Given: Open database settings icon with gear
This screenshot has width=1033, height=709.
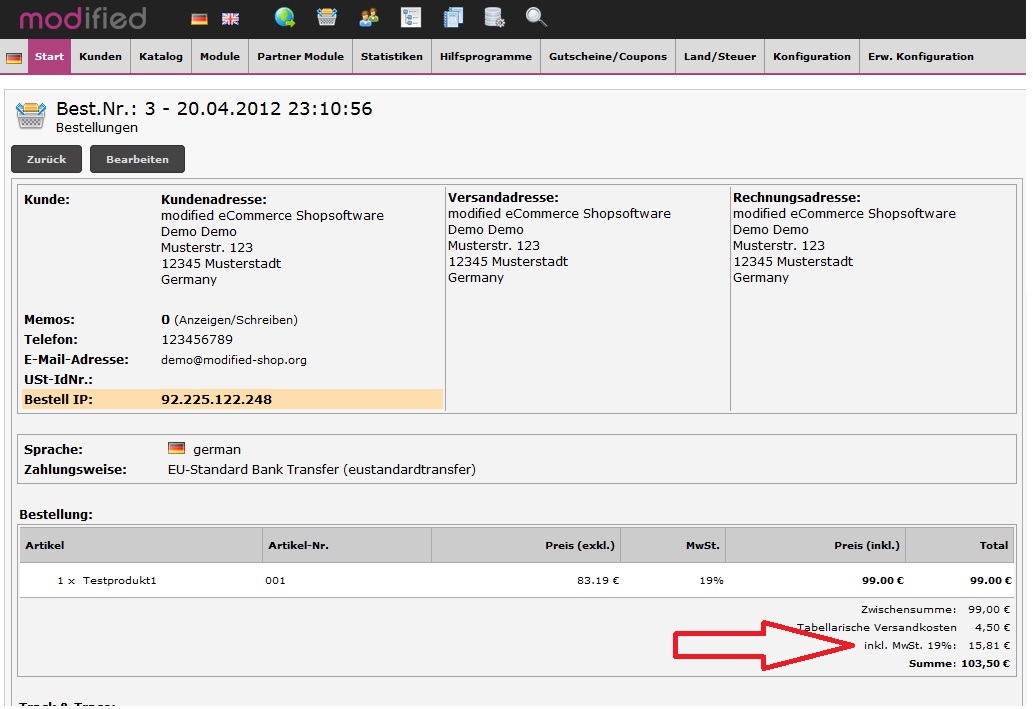Looking at the screenshot, I should coord(494,18).
